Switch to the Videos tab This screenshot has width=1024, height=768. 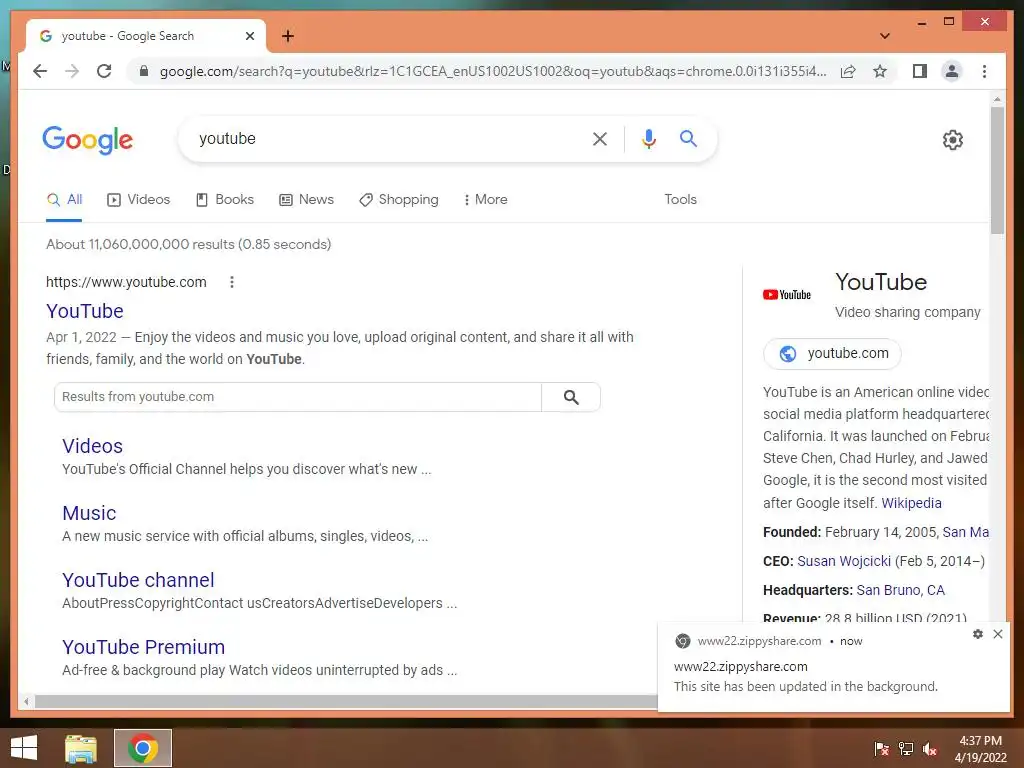click(138, 200)
